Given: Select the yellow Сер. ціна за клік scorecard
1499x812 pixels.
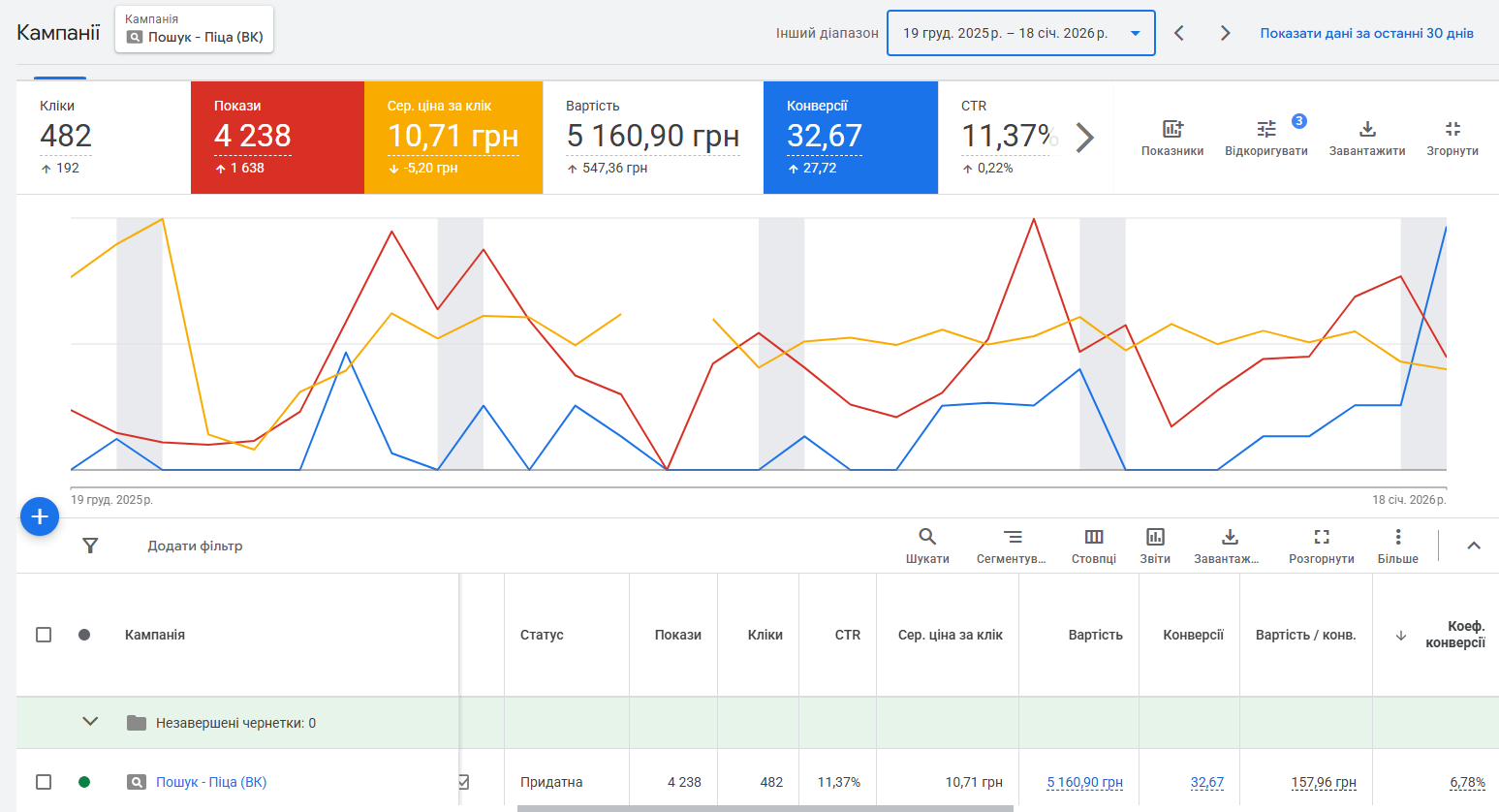Looking at the screenshot, I should [453, 138].
